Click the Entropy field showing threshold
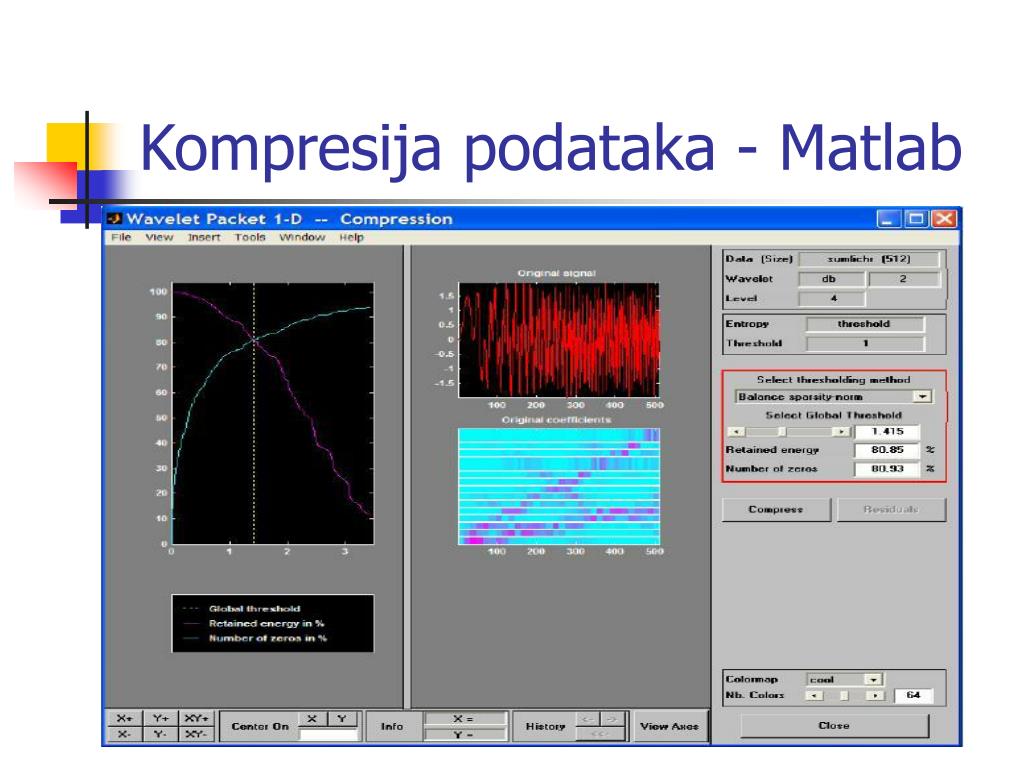 [865, 324]
